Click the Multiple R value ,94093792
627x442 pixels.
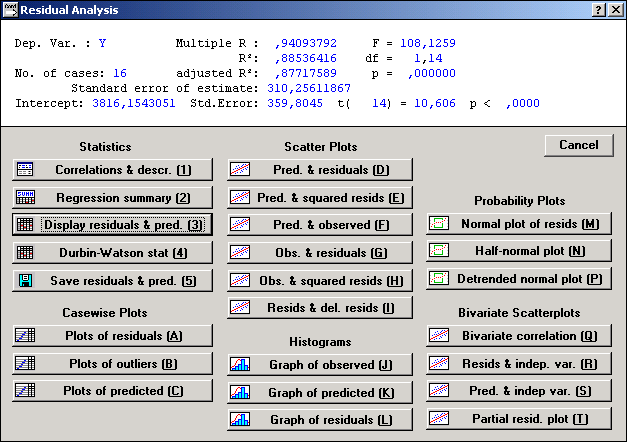coord(306,43)
